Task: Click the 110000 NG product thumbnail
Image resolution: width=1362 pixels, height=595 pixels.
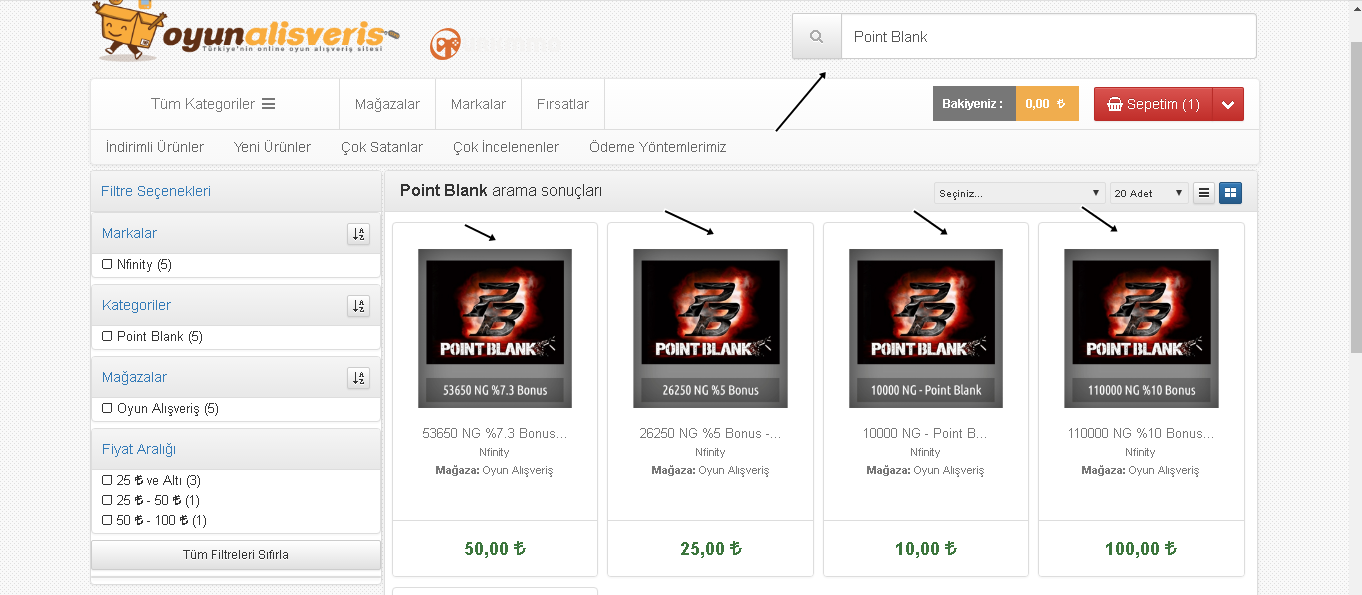Action: pos(1141,328)
